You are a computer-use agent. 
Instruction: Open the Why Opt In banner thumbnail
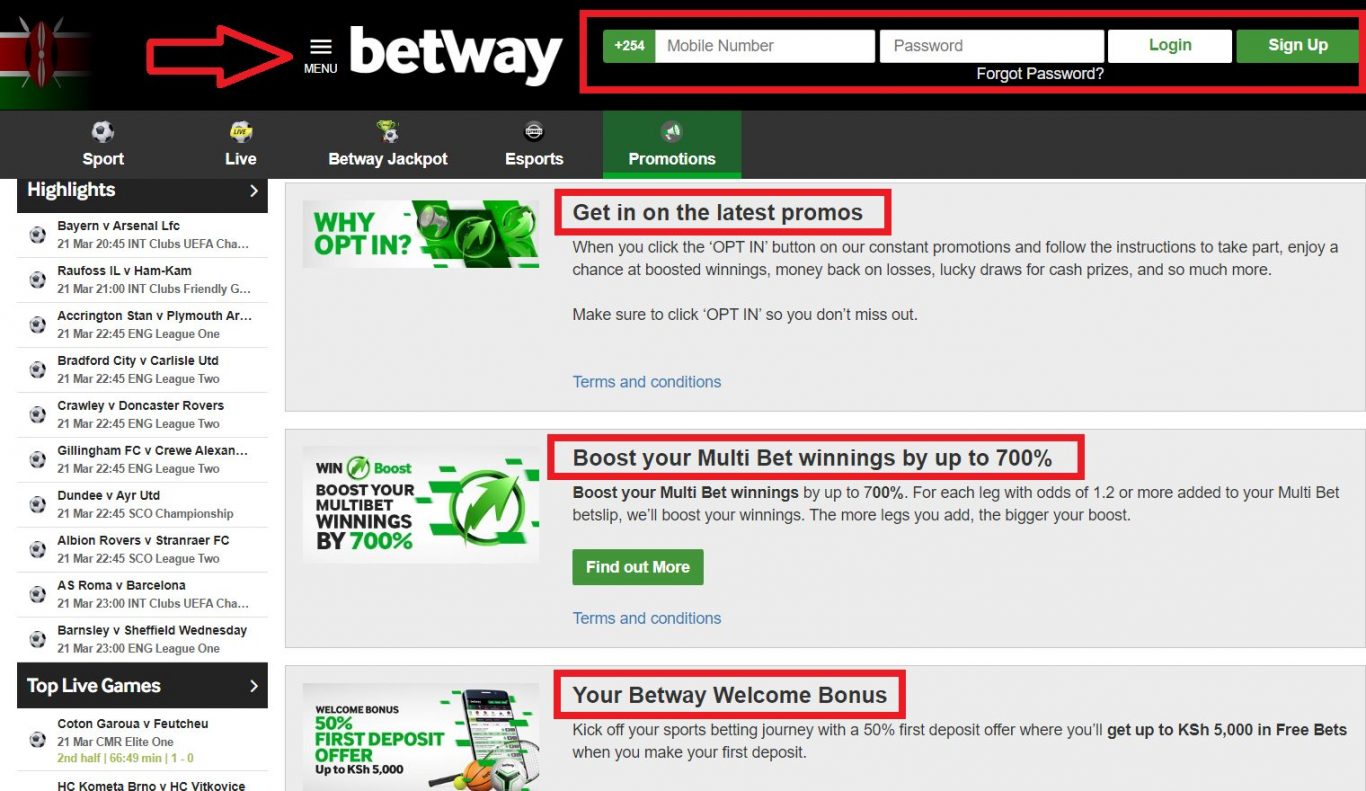pos(421,234)
